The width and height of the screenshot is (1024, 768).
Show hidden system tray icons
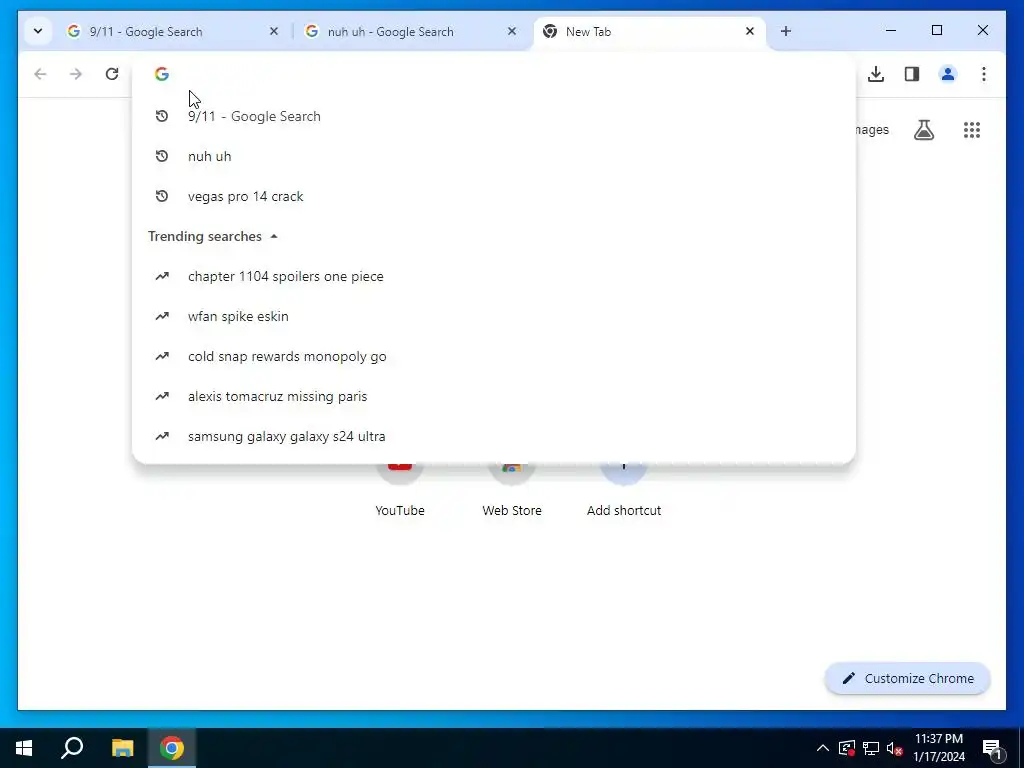(x=823, y=748)
